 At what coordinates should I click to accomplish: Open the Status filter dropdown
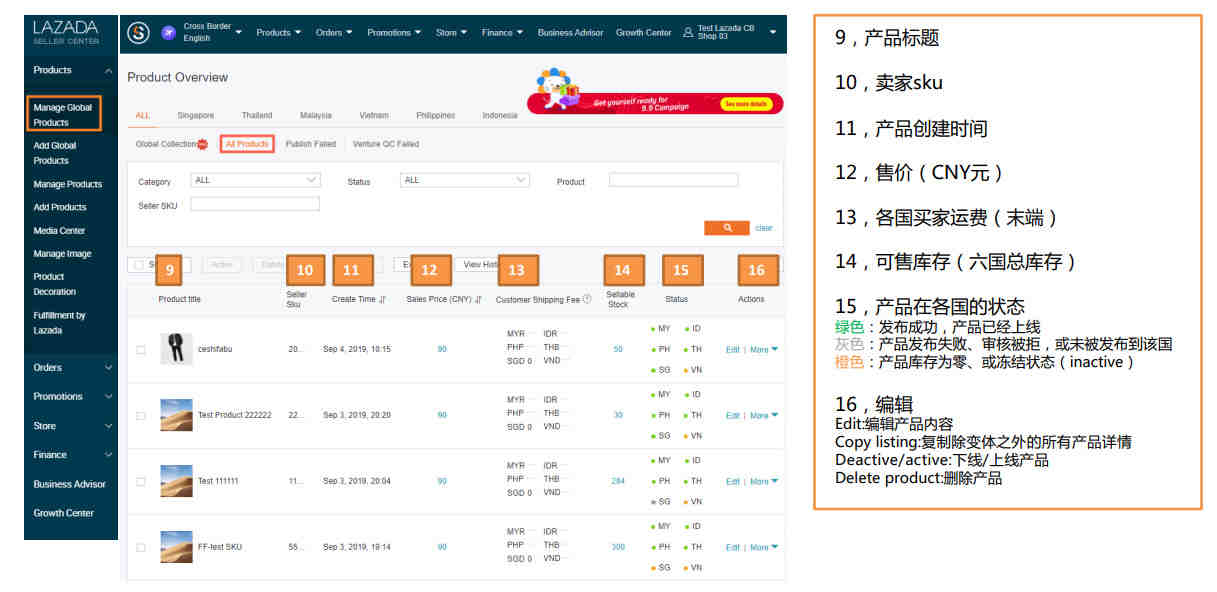464,181
